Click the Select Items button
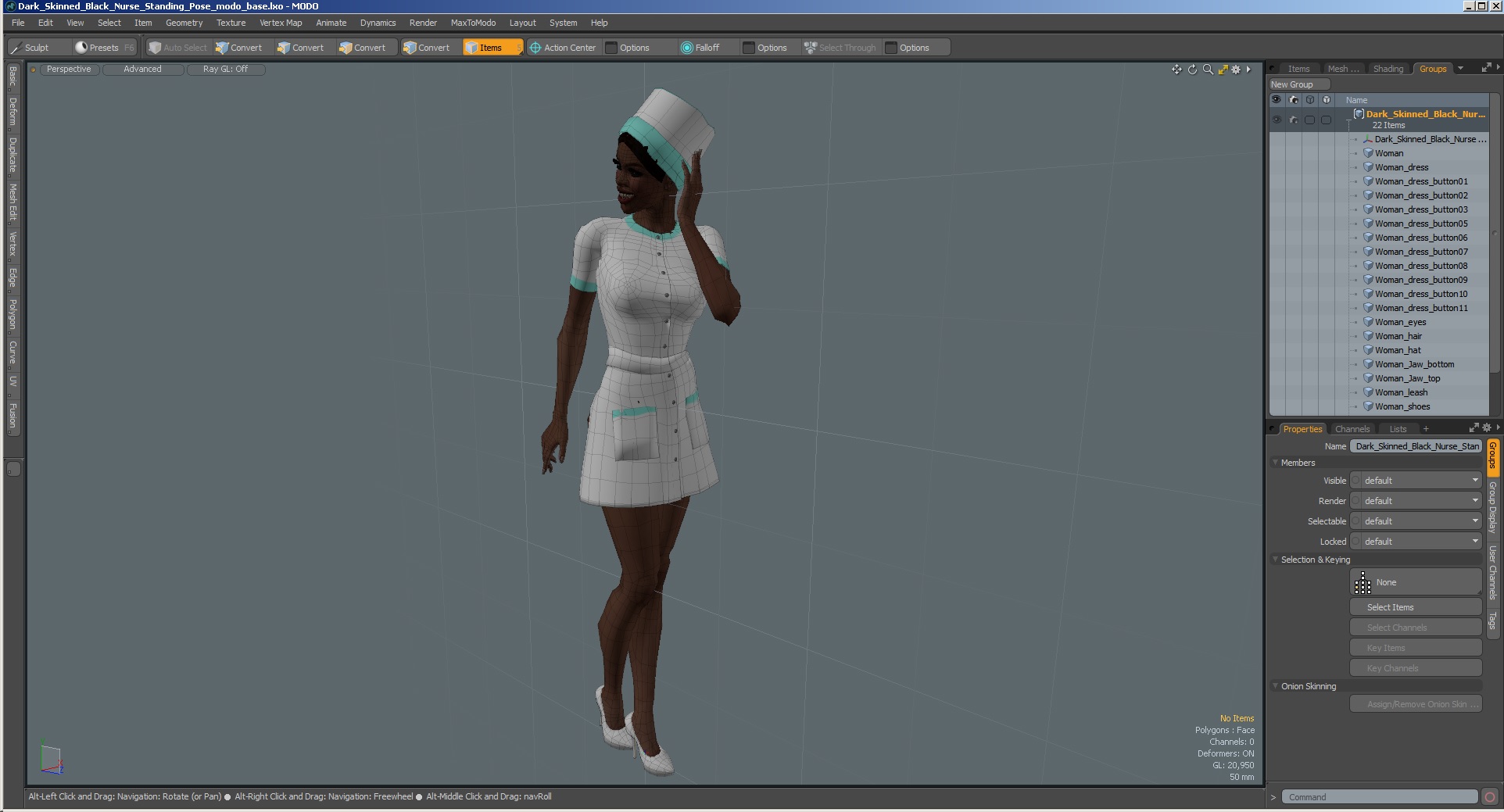 [1416, 607]
